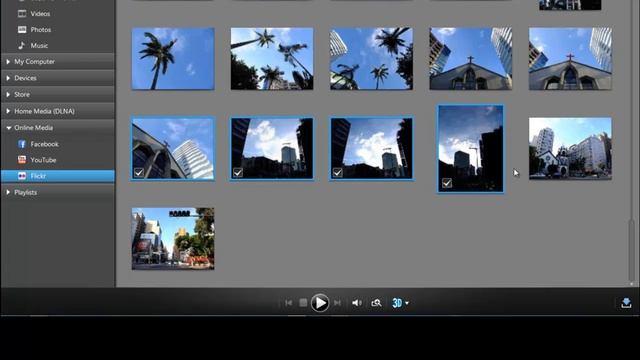Image resolution: width=640 pixels, height=360 pixels.
Task: Expand the My Computer section
Action: [x=58, y=62]
